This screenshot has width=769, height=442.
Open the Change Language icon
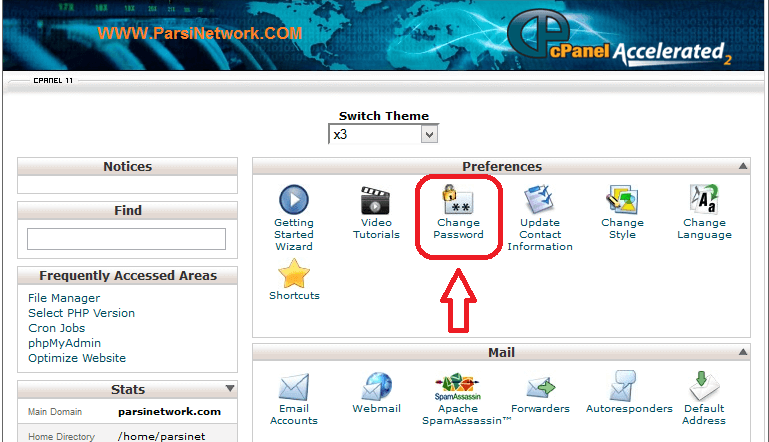tap(704, 200)
